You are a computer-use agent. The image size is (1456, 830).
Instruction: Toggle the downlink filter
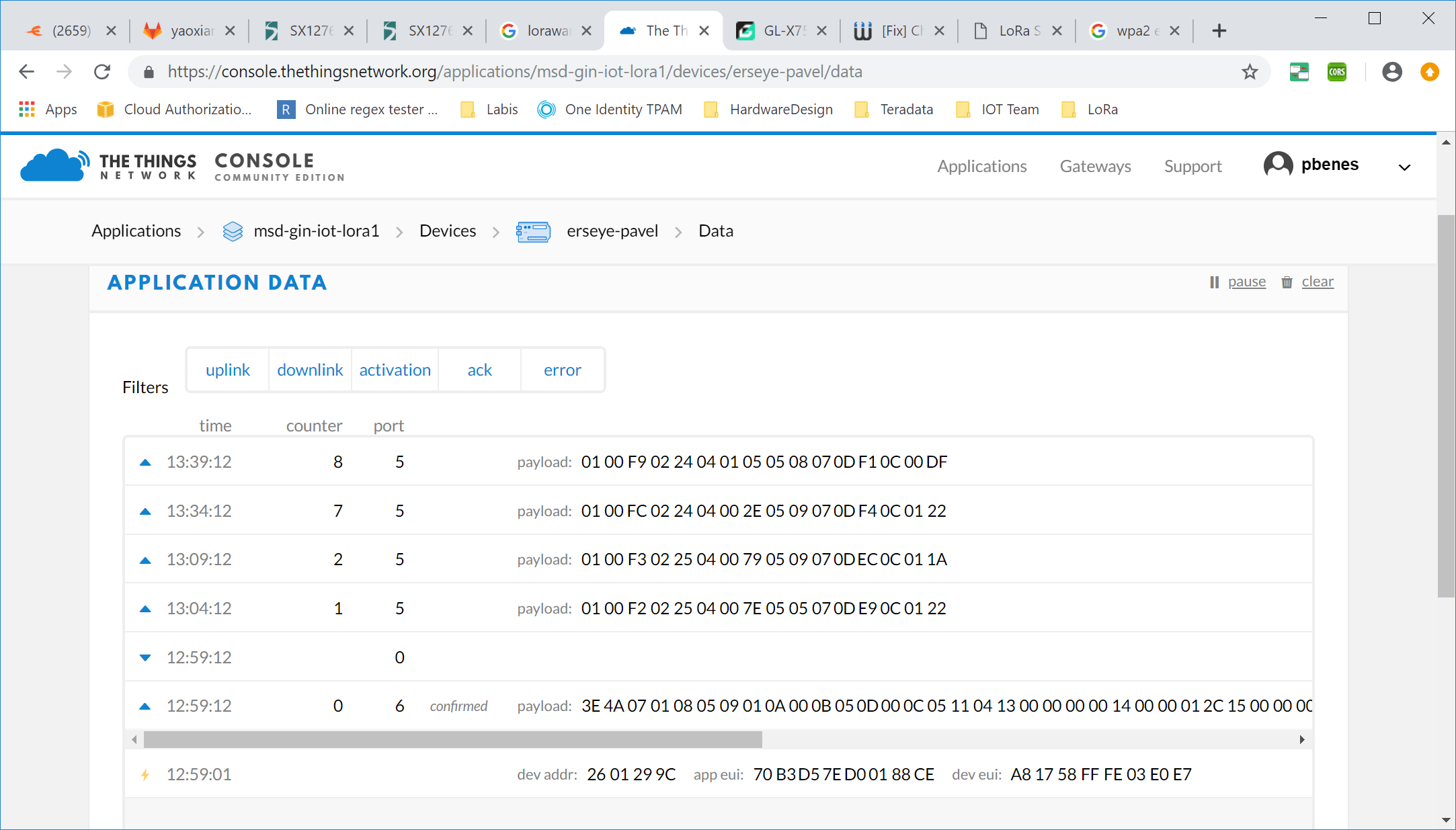[x=310, y=370]
